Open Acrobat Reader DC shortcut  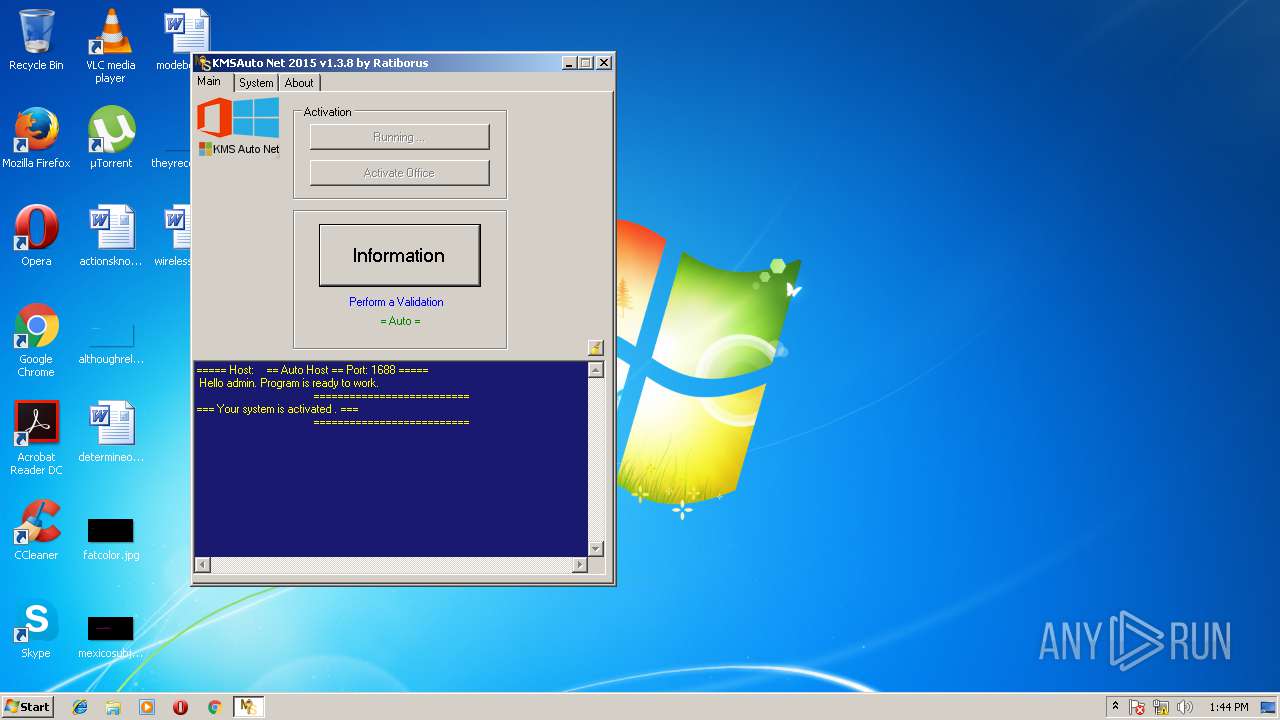[36, 438]
